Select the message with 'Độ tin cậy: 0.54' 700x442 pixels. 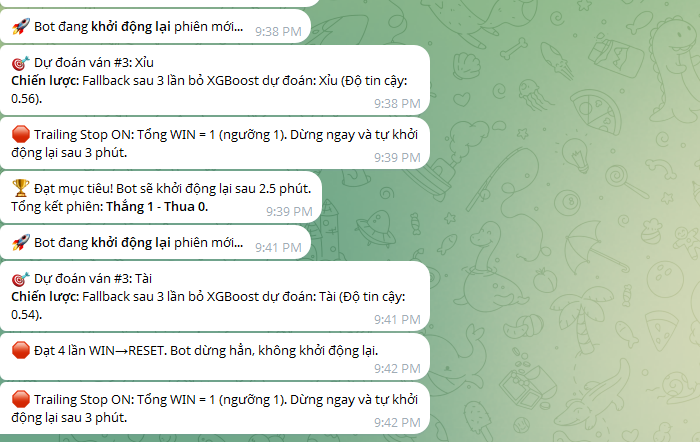tap(214, 296)
